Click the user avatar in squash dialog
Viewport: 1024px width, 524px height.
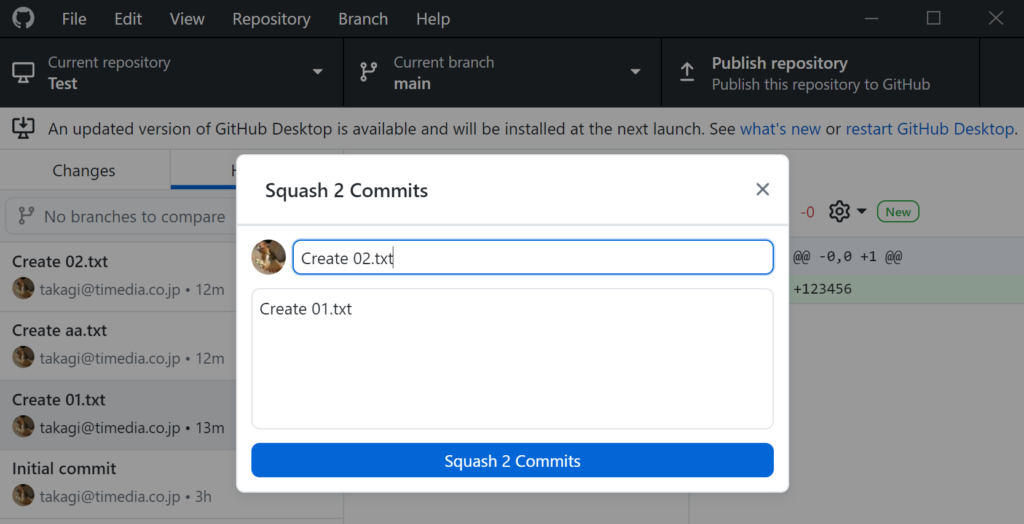pos(268,257)
